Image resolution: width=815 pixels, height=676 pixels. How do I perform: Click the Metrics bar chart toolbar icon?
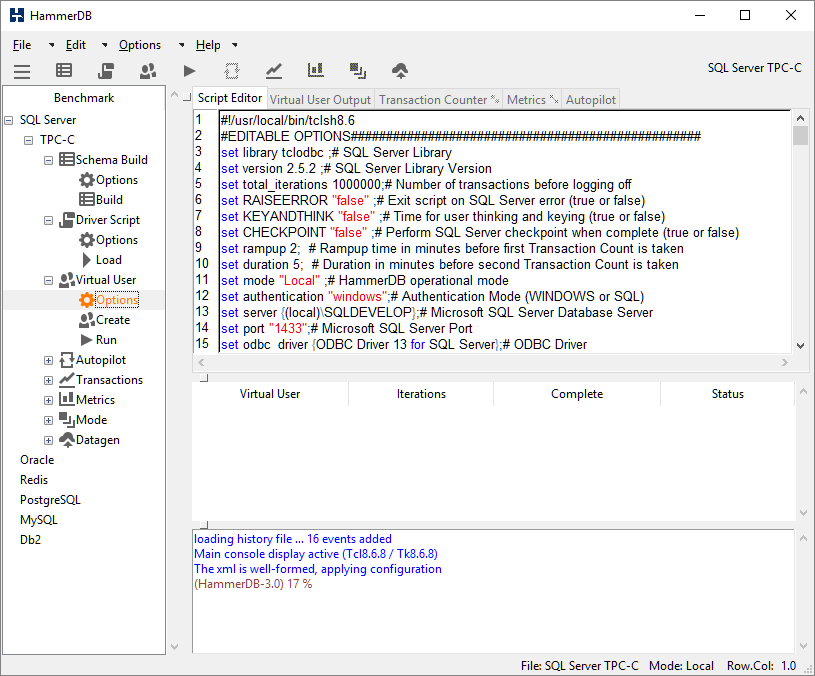click(316, 70)
